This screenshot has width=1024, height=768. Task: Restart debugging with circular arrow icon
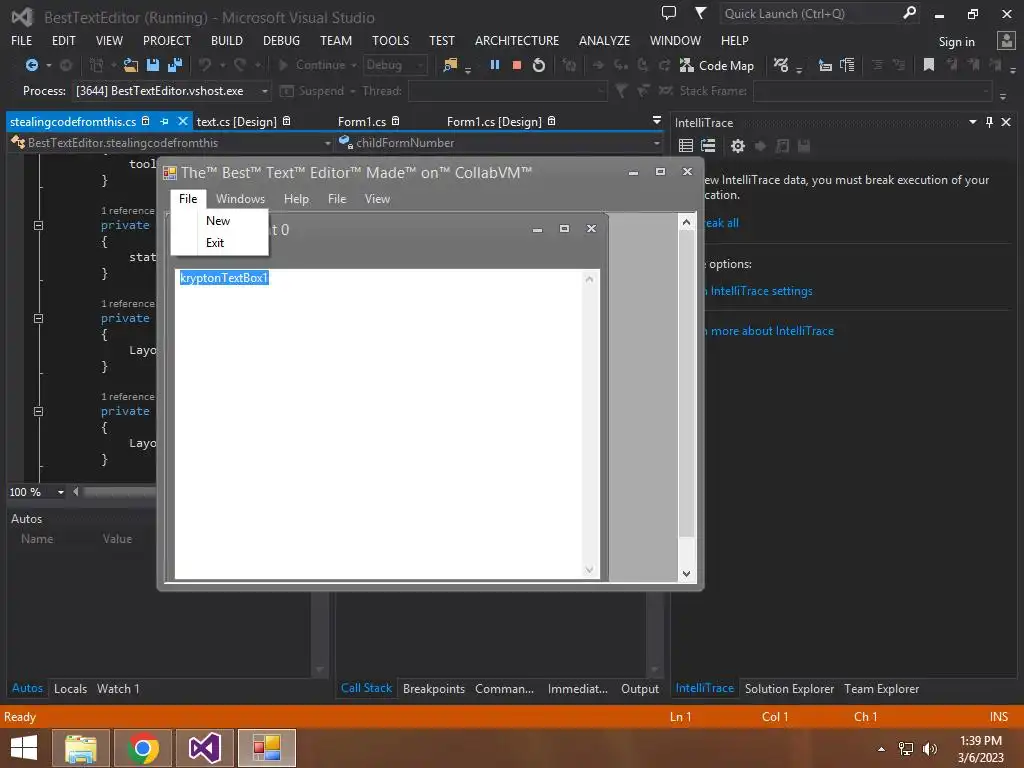pyautogui.click(x=539, y=65)
